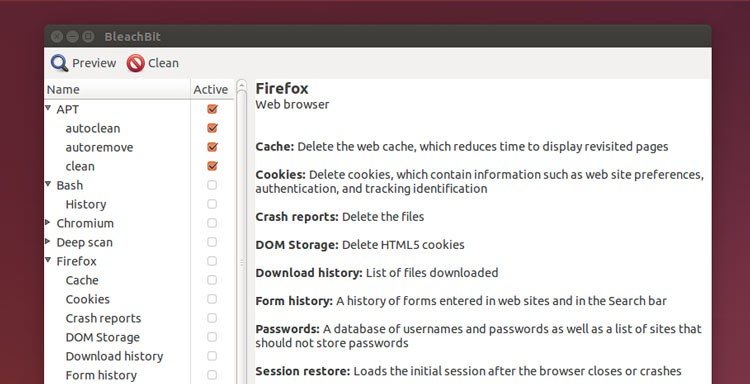Minimize the BleachBit window
750x384 pixels.
[x=72, y=36]
